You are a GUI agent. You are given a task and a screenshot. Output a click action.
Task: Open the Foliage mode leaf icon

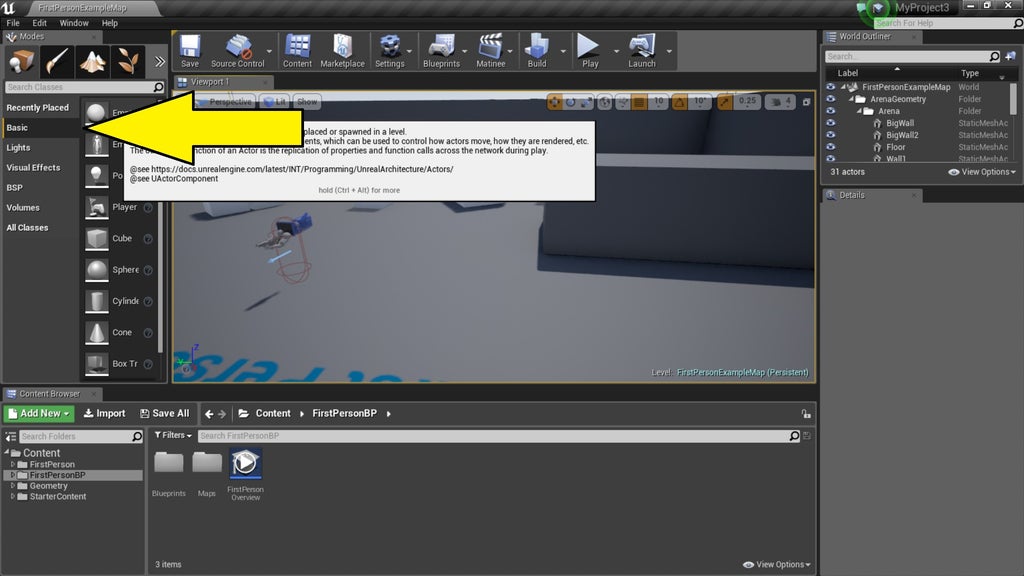pyautogui.click(x=128, y=61)
